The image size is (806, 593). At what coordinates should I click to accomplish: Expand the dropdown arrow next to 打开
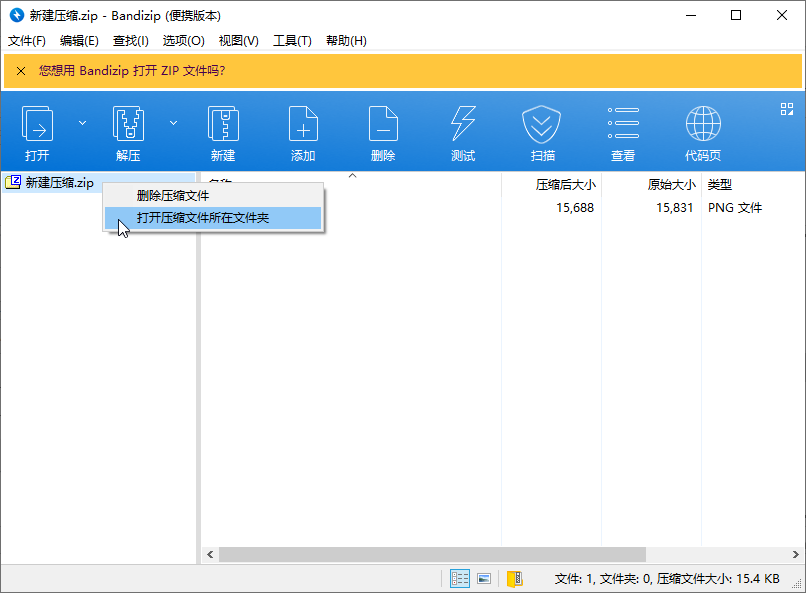point(82,123)
